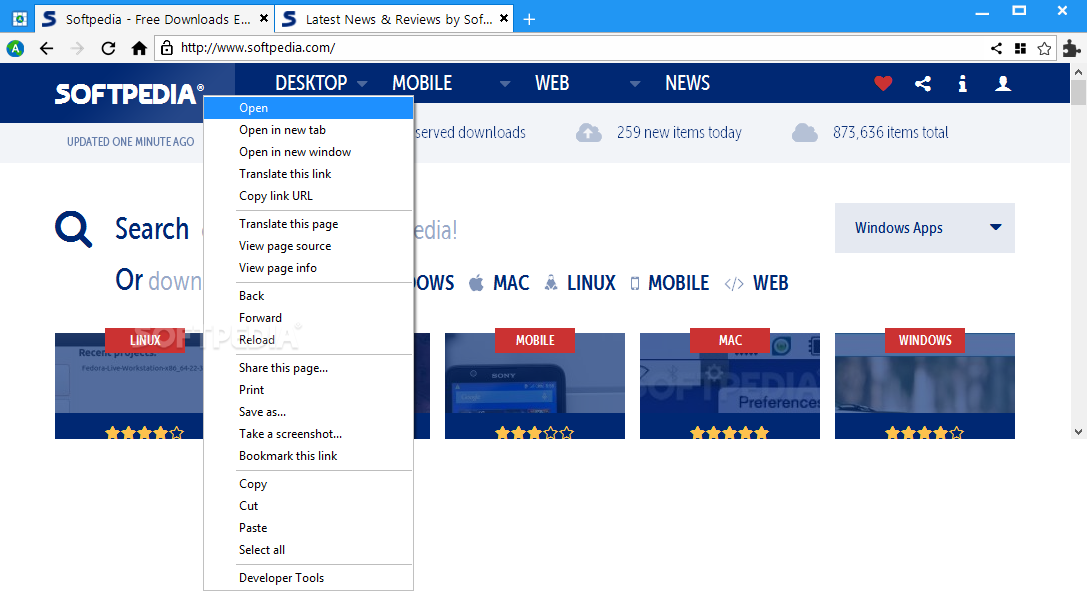Select View page source
This screenshot has width=1087, height=591.
click(x=308, y=246)
